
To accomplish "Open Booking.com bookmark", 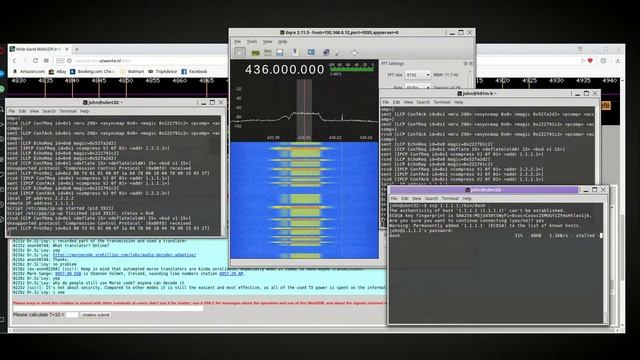I will point(93,71).
